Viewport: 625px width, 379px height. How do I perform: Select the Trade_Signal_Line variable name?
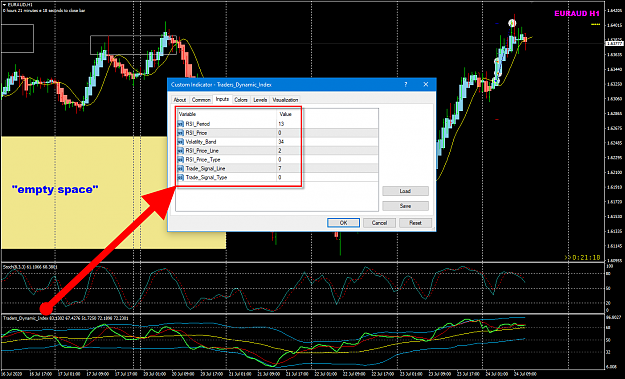pyautogui.click(x=205, y=169)
